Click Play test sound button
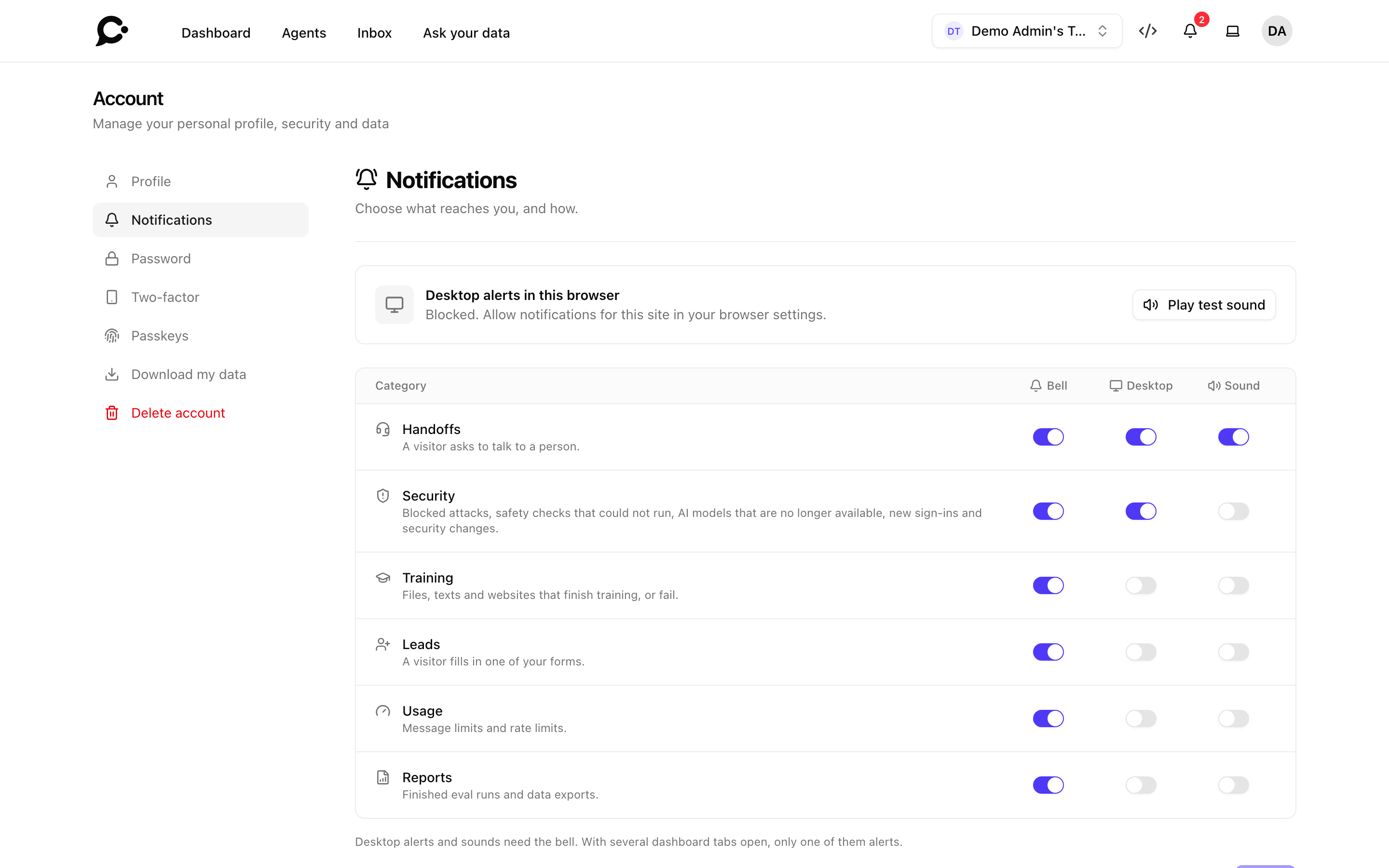Image resolution: width=1389 pixels, height=868 pixels. 1204,305
